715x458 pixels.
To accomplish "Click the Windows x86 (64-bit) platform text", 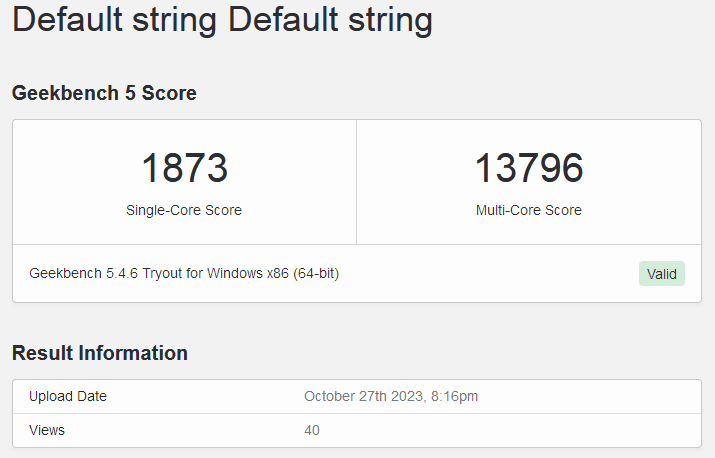I will (x=273, y=273).
